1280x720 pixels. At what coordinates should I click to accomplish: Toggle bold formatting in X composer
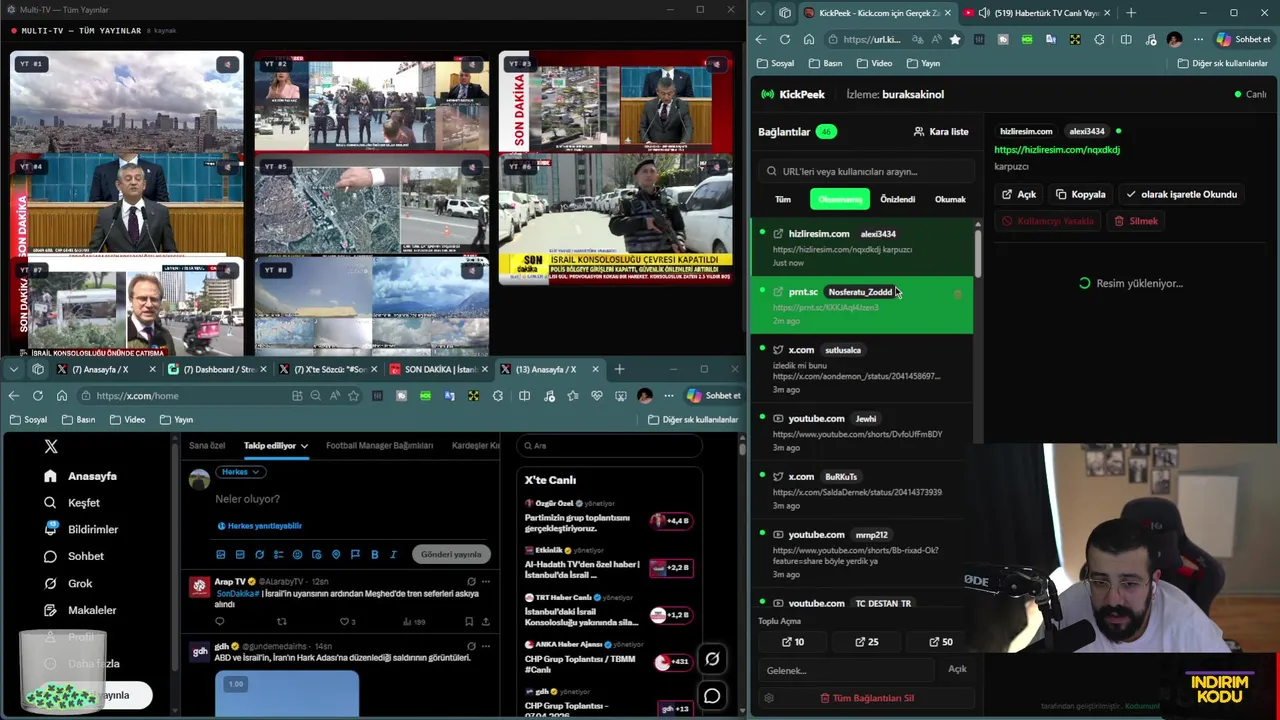tap(375, 554)
